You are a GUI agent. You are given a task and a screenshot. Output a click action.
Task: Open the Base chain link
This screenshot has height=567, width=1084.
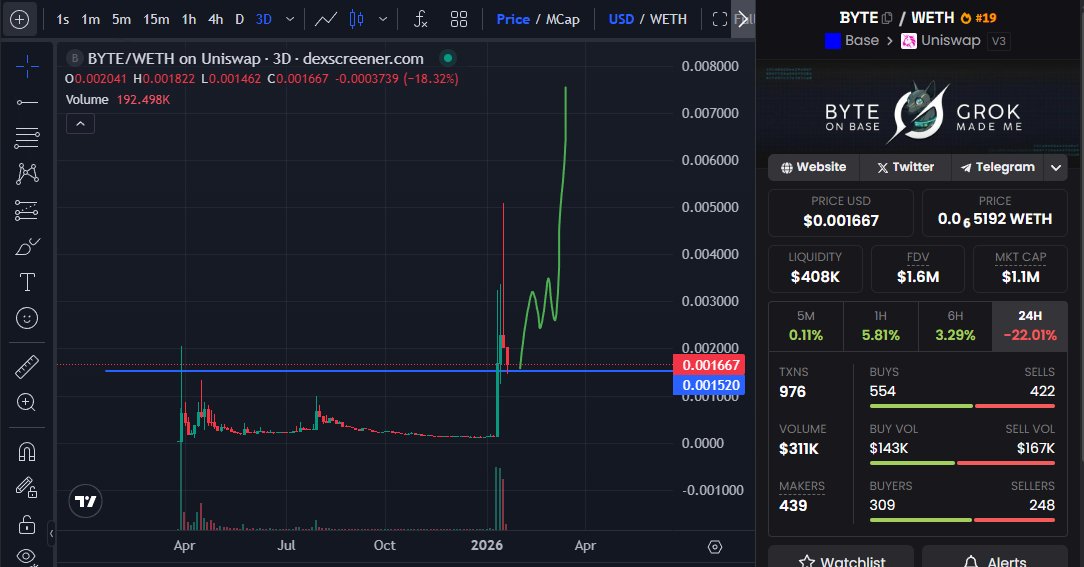tap(852, 41)
